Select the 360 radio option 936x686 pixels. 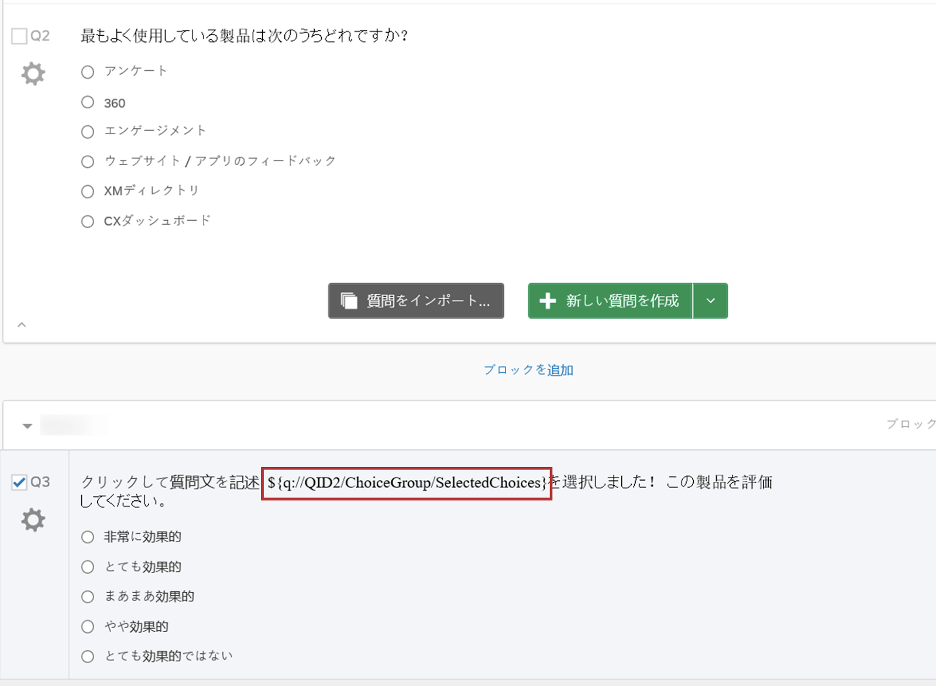[x=88, y=102]
